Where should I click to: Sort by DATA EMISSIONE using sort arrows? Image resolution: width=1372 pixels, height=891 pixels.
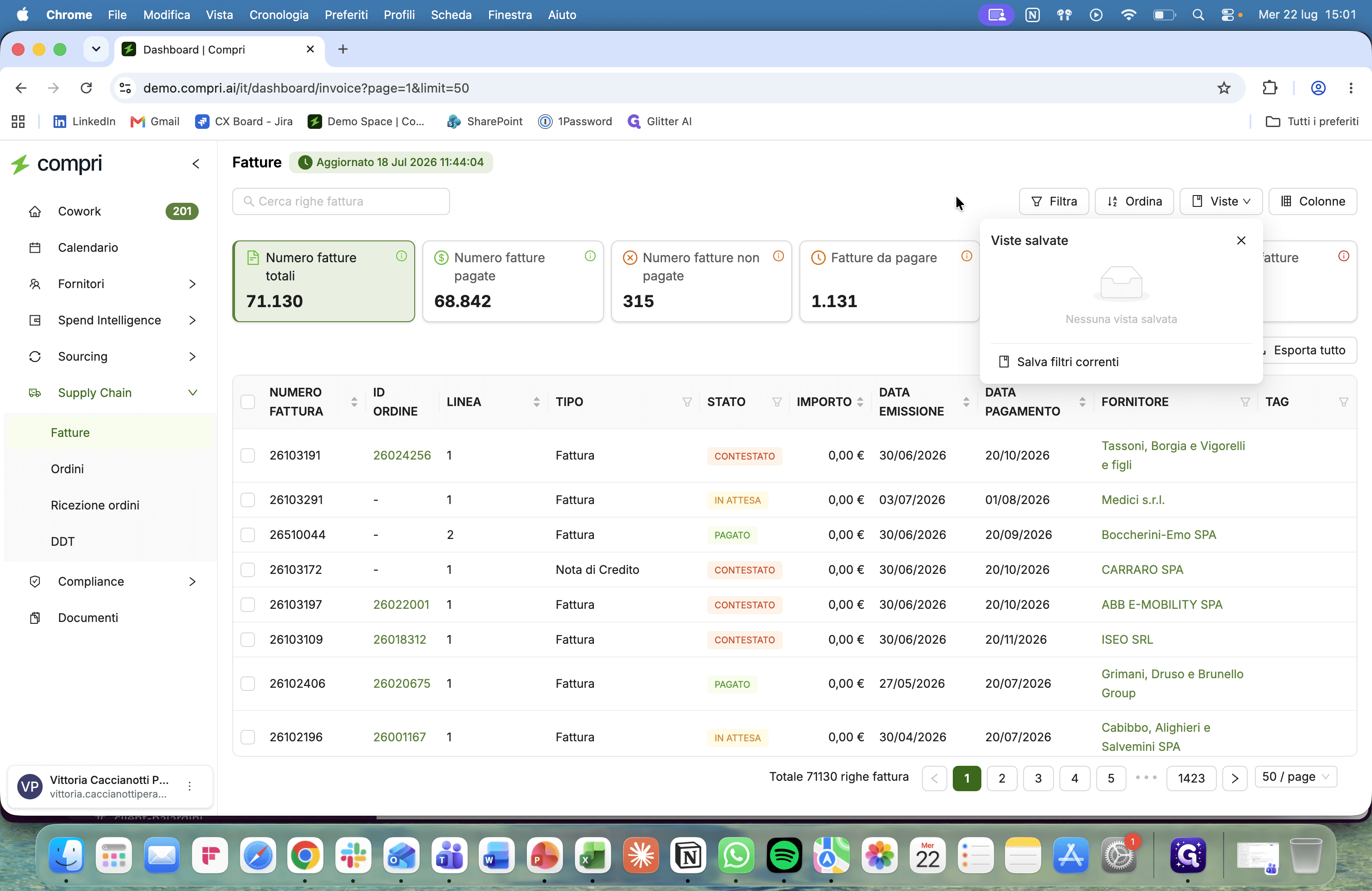(966, 402)
